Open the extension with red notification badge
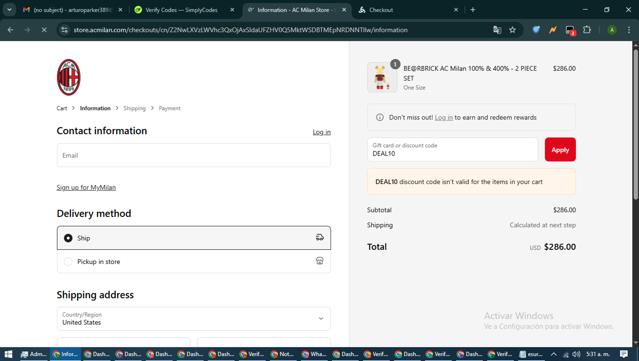This screenshot has width=639, height=361. tap(570, 30)
